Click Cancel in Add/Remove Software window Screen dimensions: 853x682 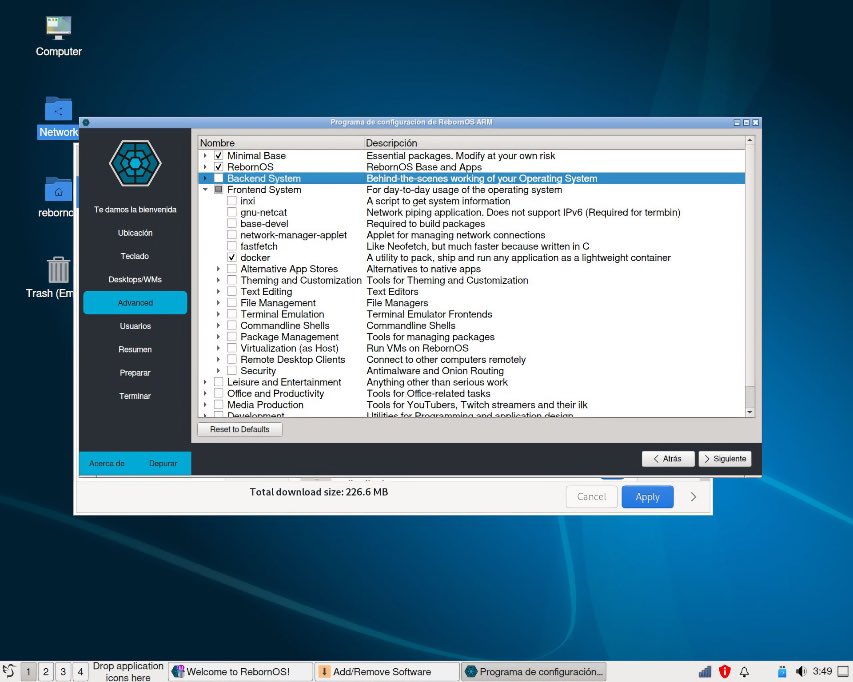click(591, 497)
